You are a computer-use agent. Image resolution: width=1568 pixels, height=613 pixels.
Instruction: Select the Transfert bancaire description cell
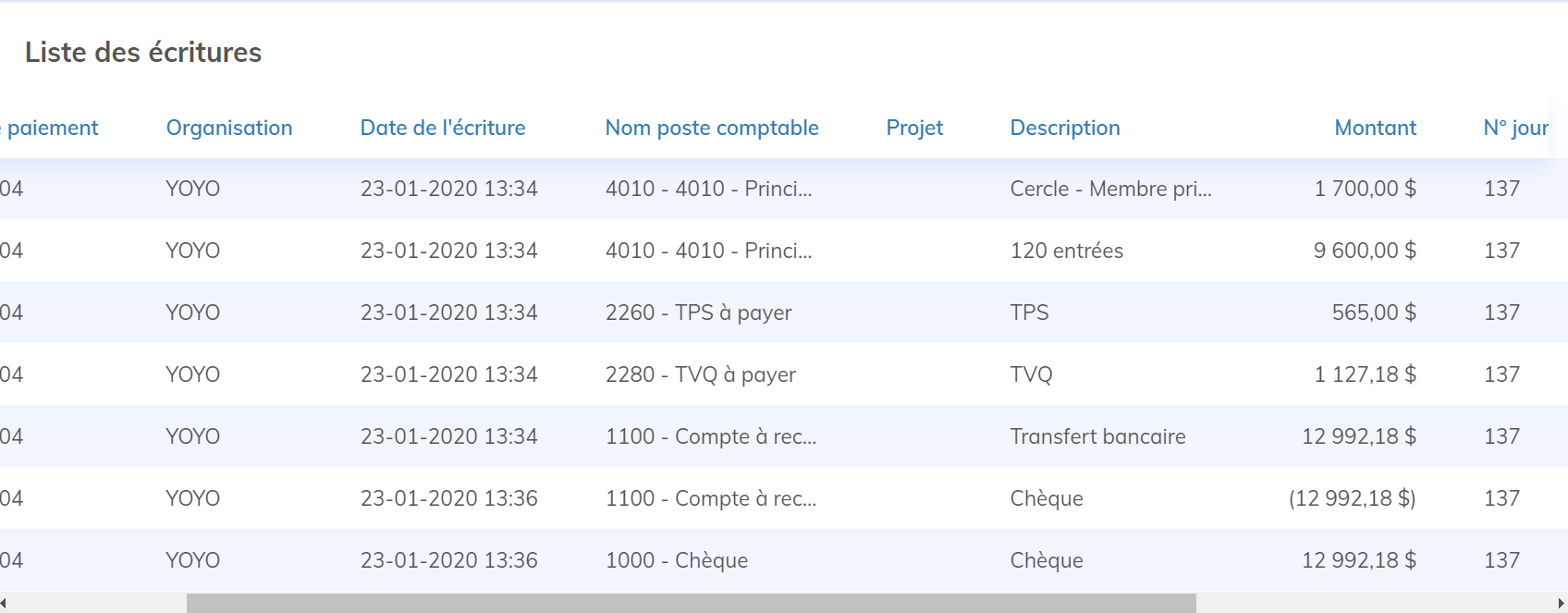pyautogui.click(x=1097, y=436)
